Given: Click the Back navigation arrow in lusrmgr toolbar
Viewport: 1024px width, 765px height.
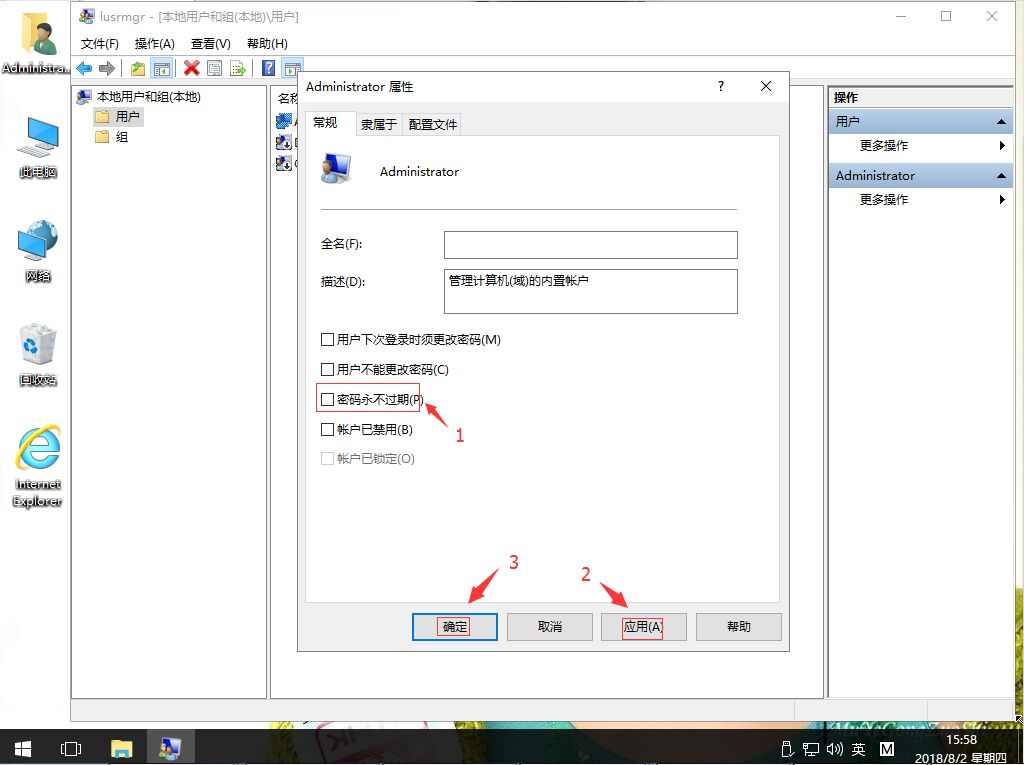Looking at the screenshot, I should [x=84, y=68].
